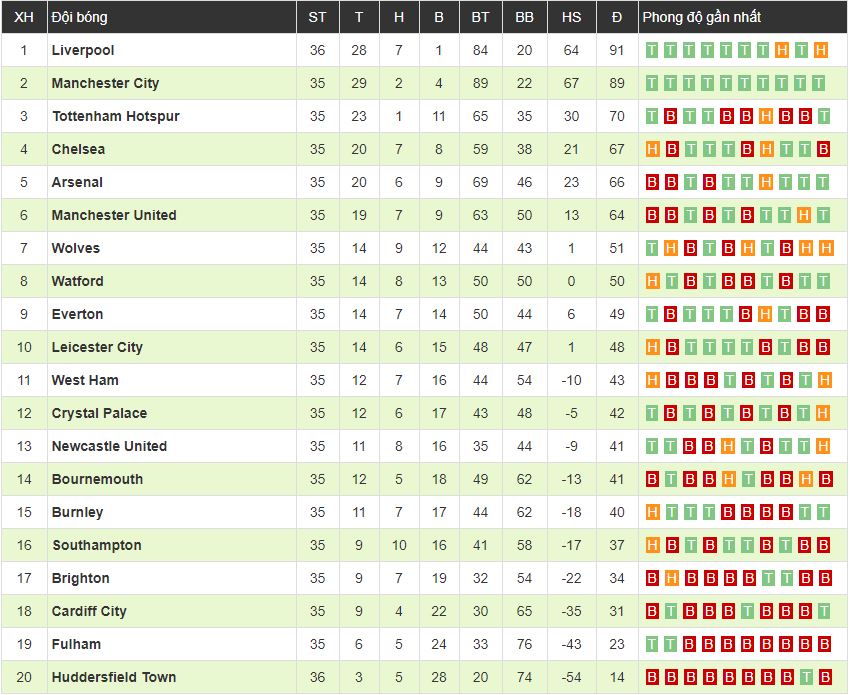Click Chelsea's first form badge
Viewport: 850px width, 695px height.
tap(653, 149)
